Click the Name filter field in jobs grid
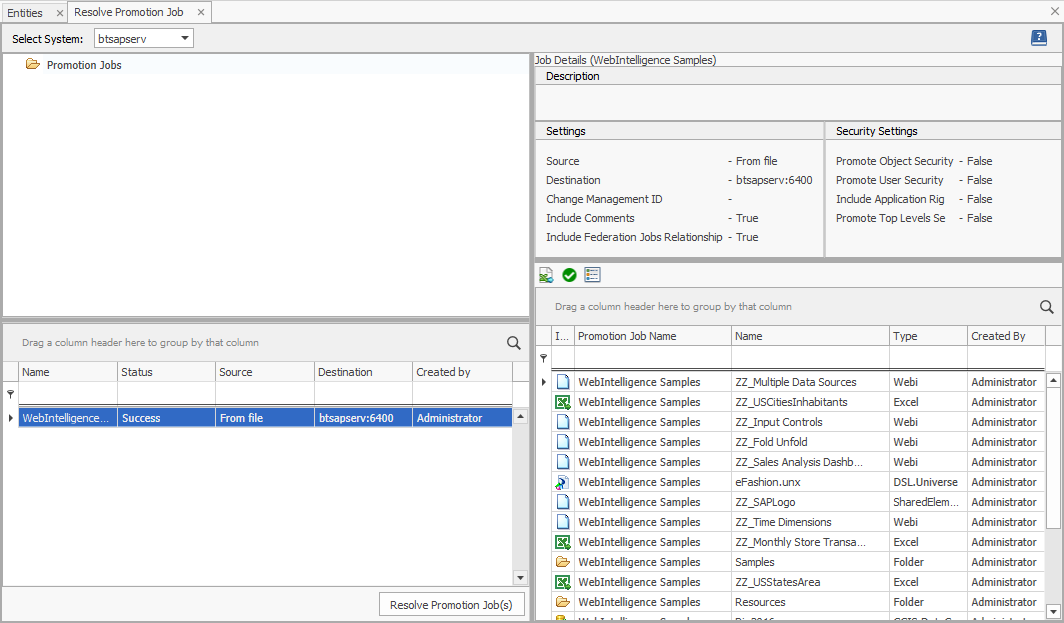Screen dimensions: 1064x623 point(67,394)
